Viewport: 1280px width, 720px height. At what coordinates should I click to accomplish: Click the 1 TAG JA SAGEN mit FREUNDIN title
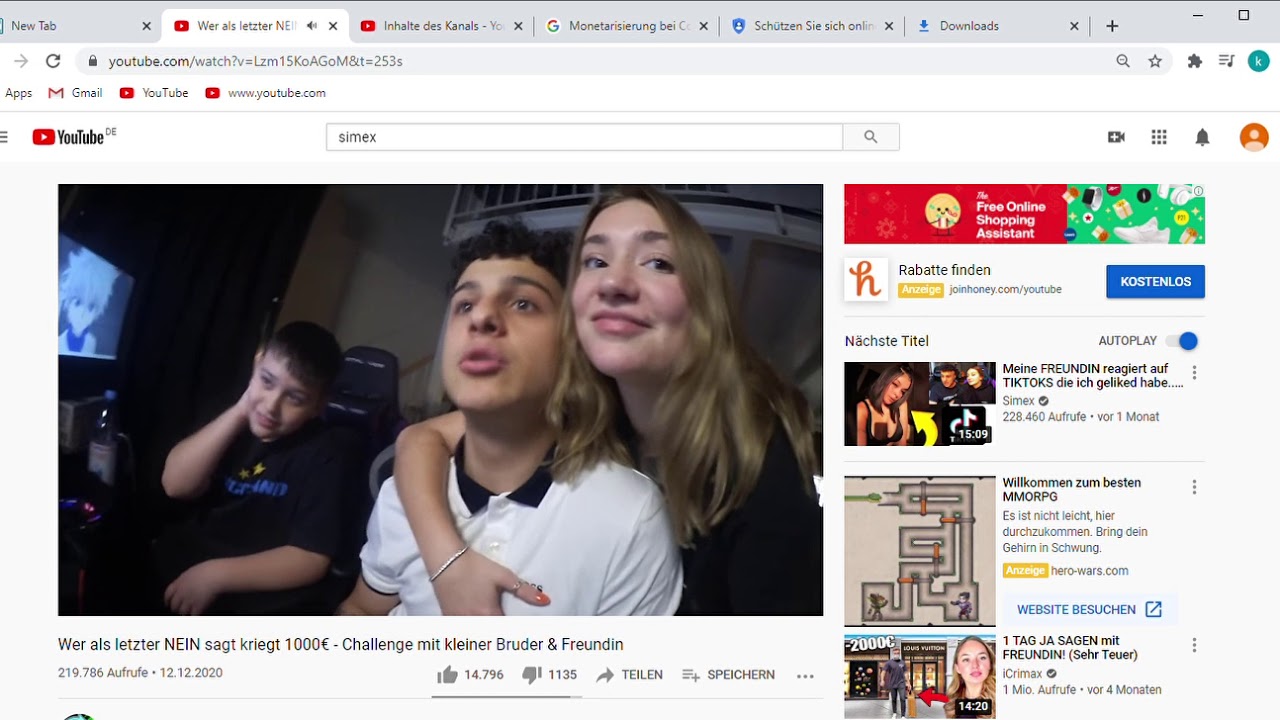(x=1070, y=648)
